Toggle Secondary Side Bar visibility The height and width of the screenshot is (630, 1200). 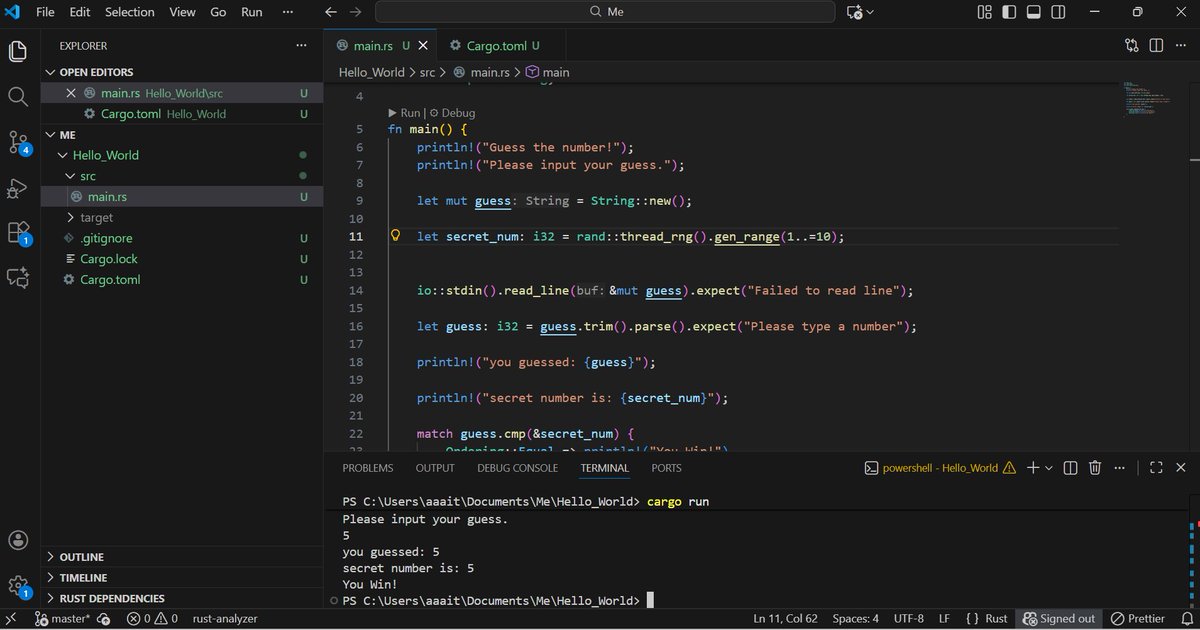click(1059, 12)
